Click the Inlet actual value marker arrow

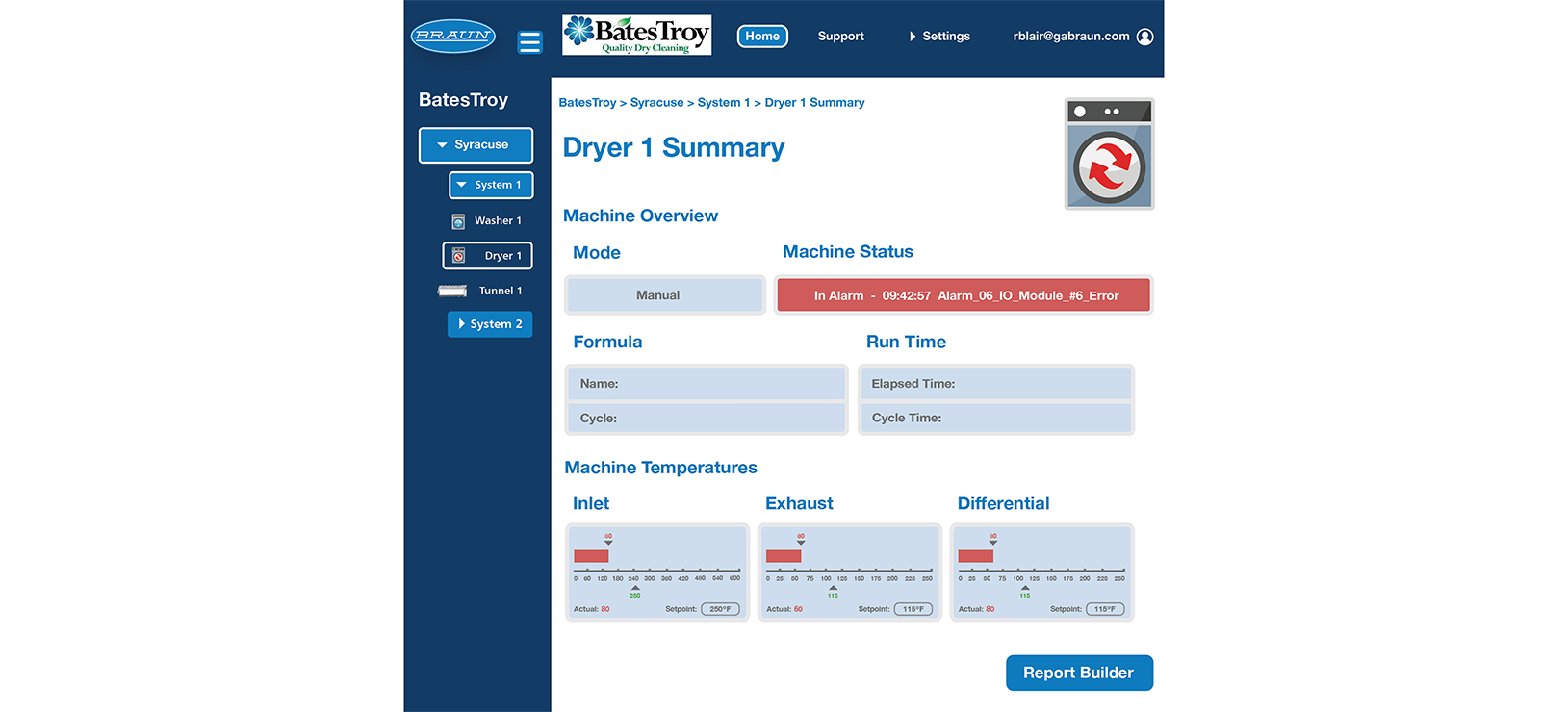pos(608,543)
